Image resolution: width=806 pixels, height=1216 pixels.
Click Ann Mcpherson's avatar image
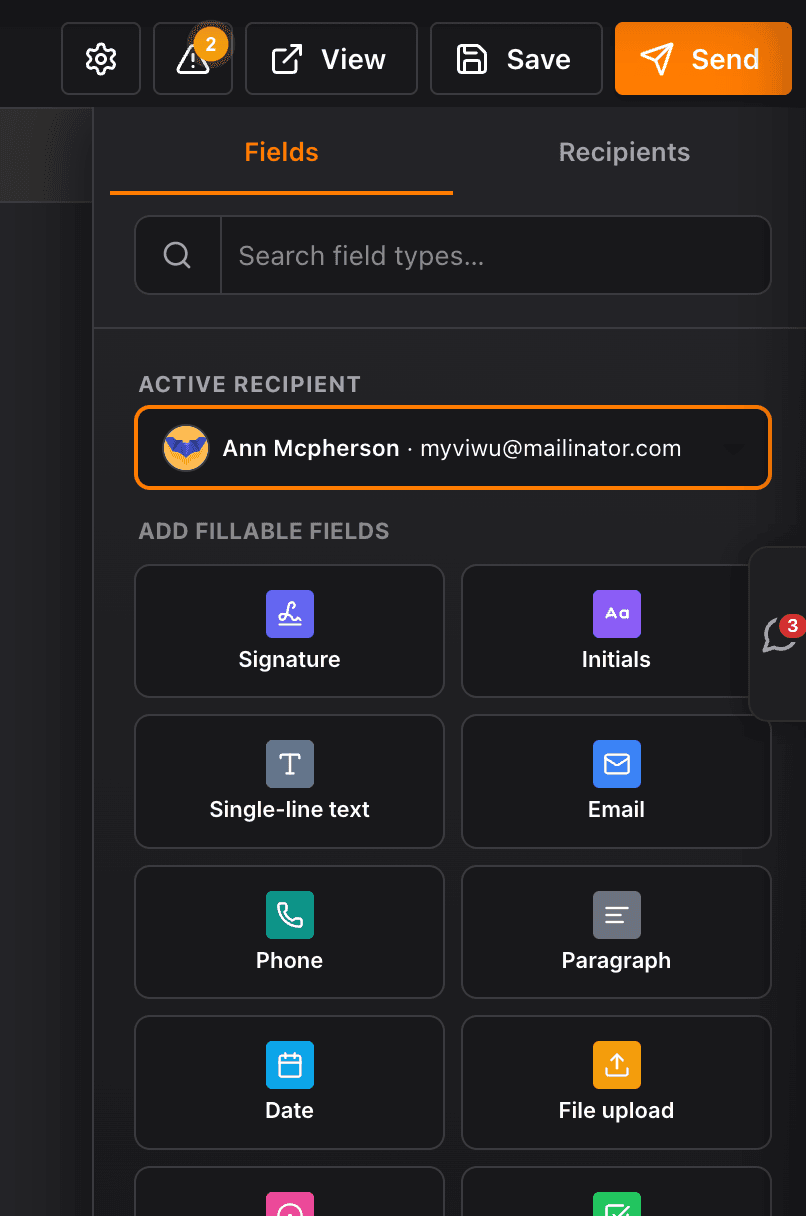(x=186, y=448)
